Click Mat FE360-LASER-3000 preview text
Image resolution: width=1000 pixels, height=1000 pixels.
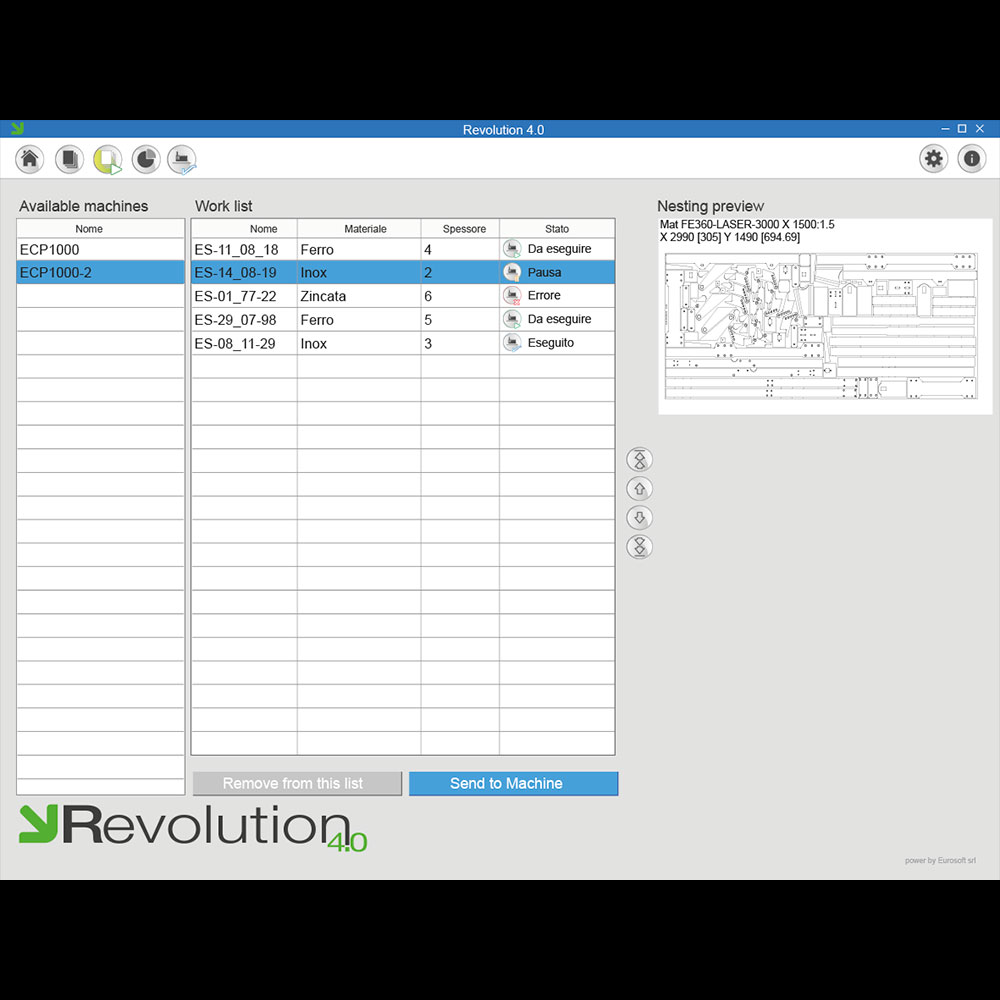pyautogui.click(x=747, y=224)
